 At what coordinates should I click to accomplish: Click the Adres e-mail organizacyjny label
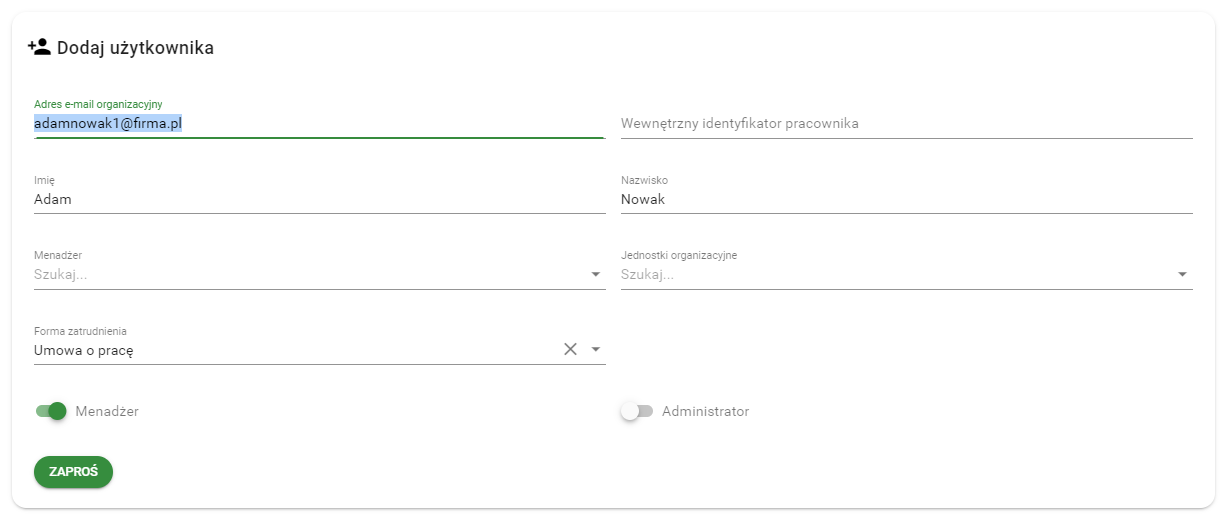click(x=98, y=104)
